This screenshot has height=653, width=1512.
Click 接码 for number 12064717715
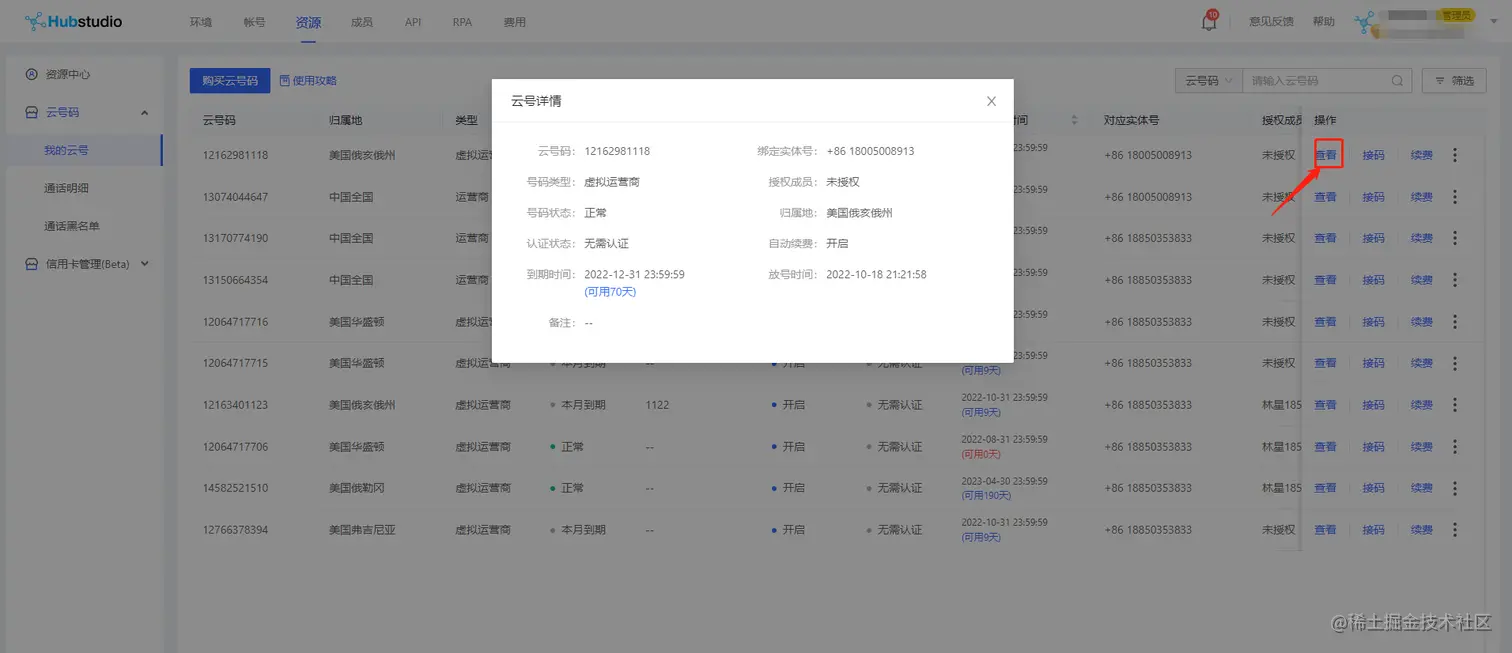click(1373, 363)
